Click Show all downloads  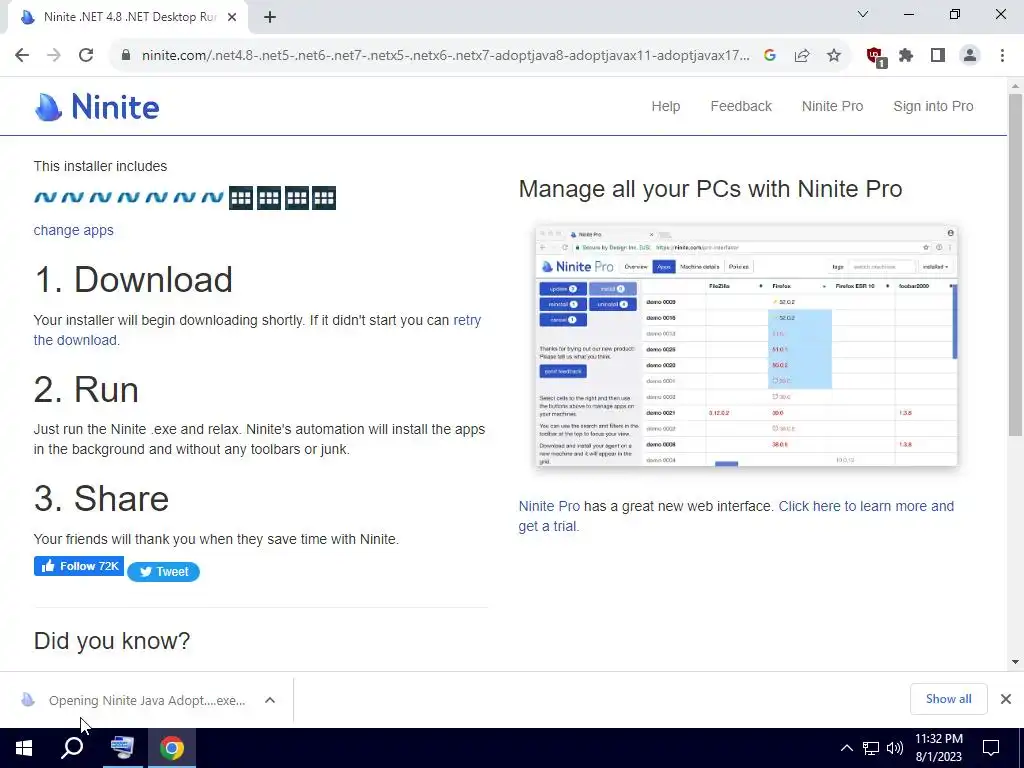(x=948, y=699)
